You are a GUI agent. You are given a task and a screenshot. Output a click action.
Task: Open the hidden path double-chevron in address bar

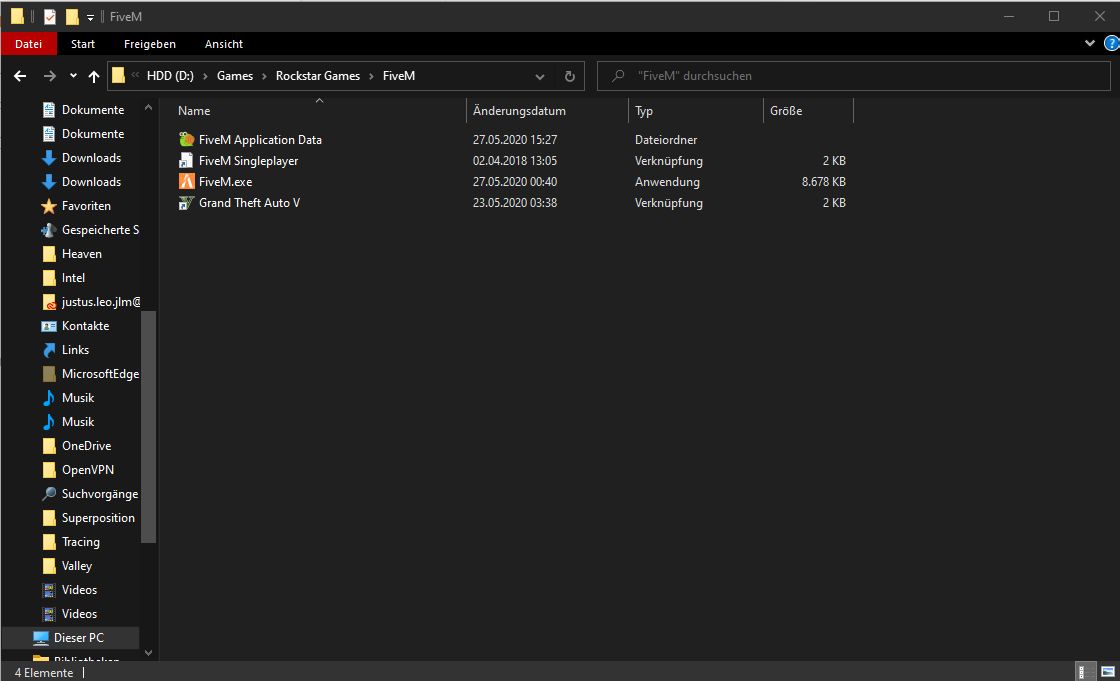click(x=135, y=75)
